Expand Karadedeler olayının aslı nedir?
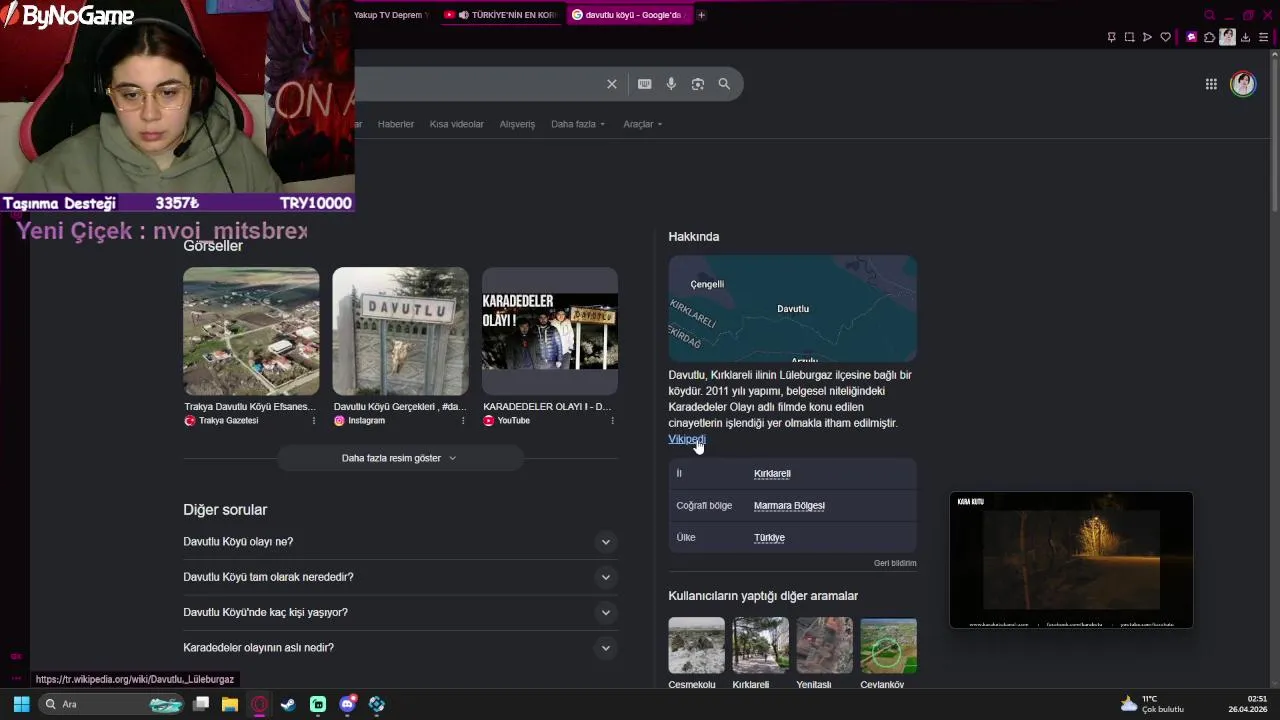 400,648
